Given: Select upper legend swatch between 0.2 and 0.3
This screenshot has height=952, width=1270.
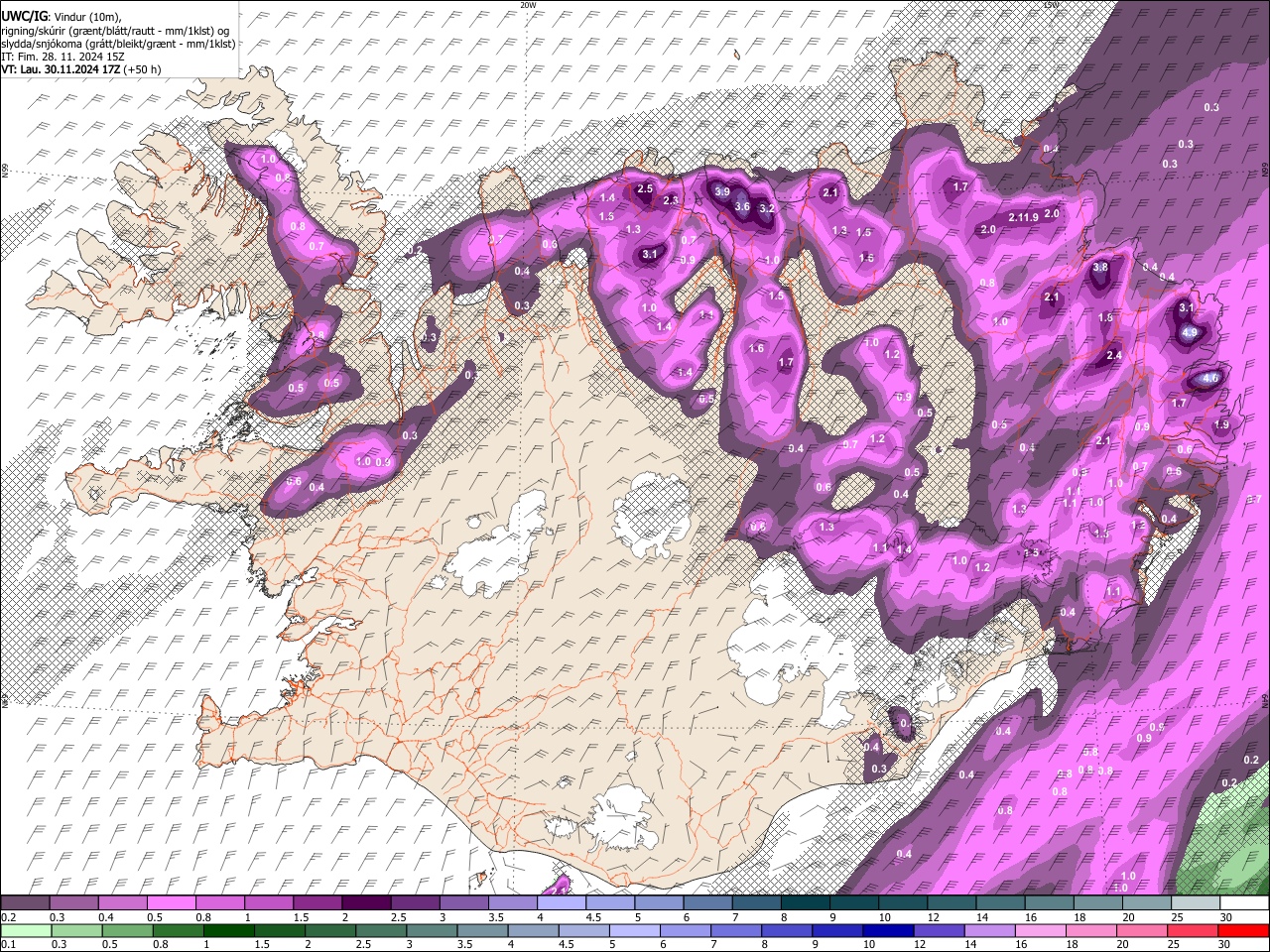Looking at the screenshot, I should coord(25,902).
